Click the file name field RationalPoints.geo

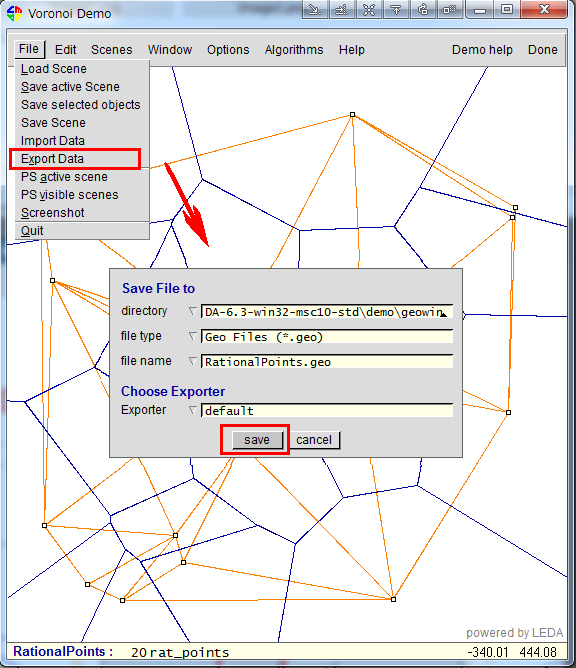(x=327, y=361)
